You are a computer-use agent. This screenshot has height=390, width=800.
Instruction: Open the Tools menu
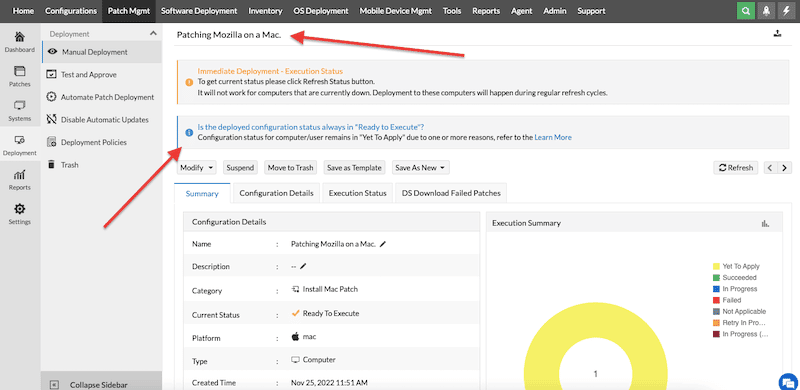(x=452, y=11)
